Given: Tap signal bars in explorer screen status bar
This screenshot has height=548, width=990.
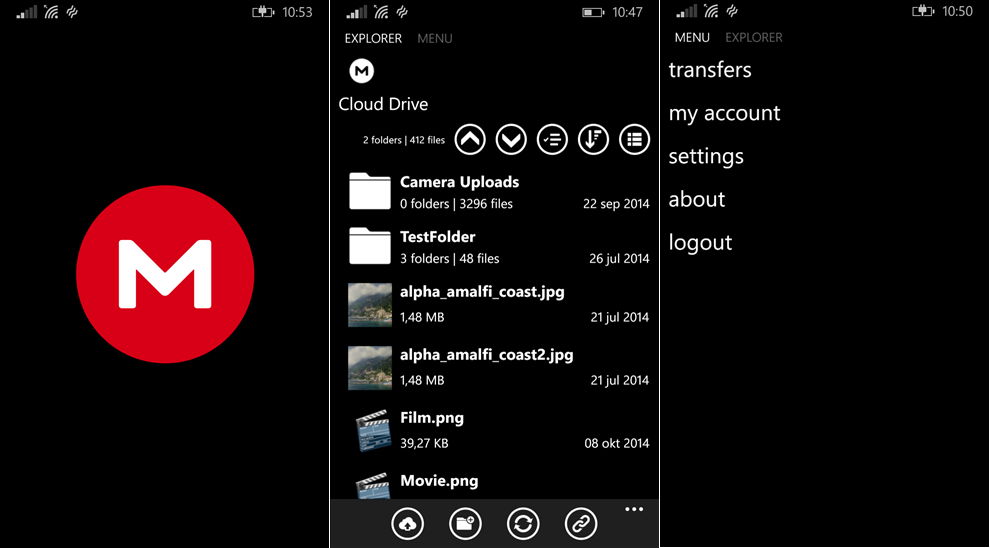Looking at the screenshot, I should (x=357, y=12).
